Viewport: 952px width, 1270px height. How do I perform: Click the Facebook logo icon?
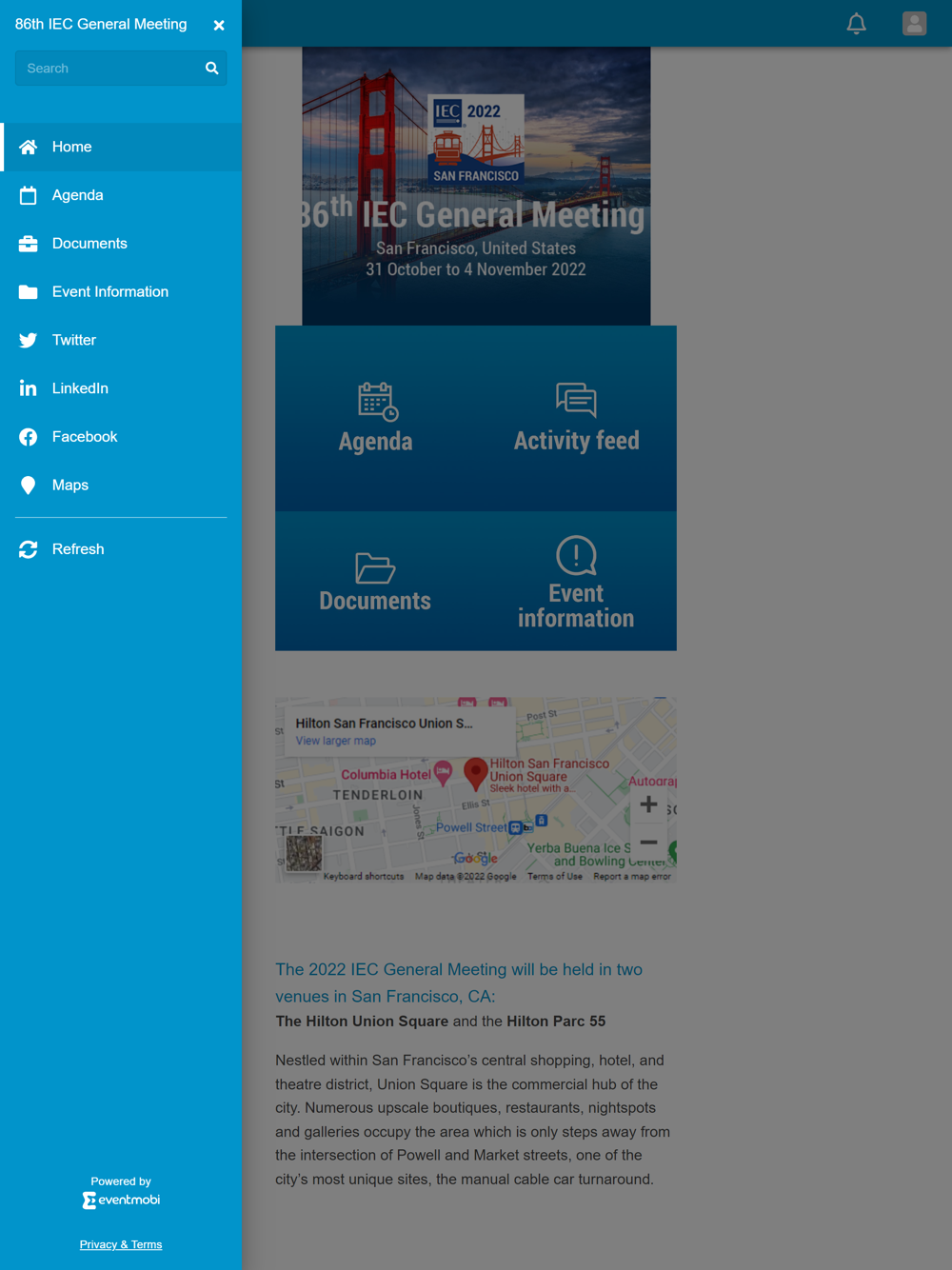pos(29,437)
